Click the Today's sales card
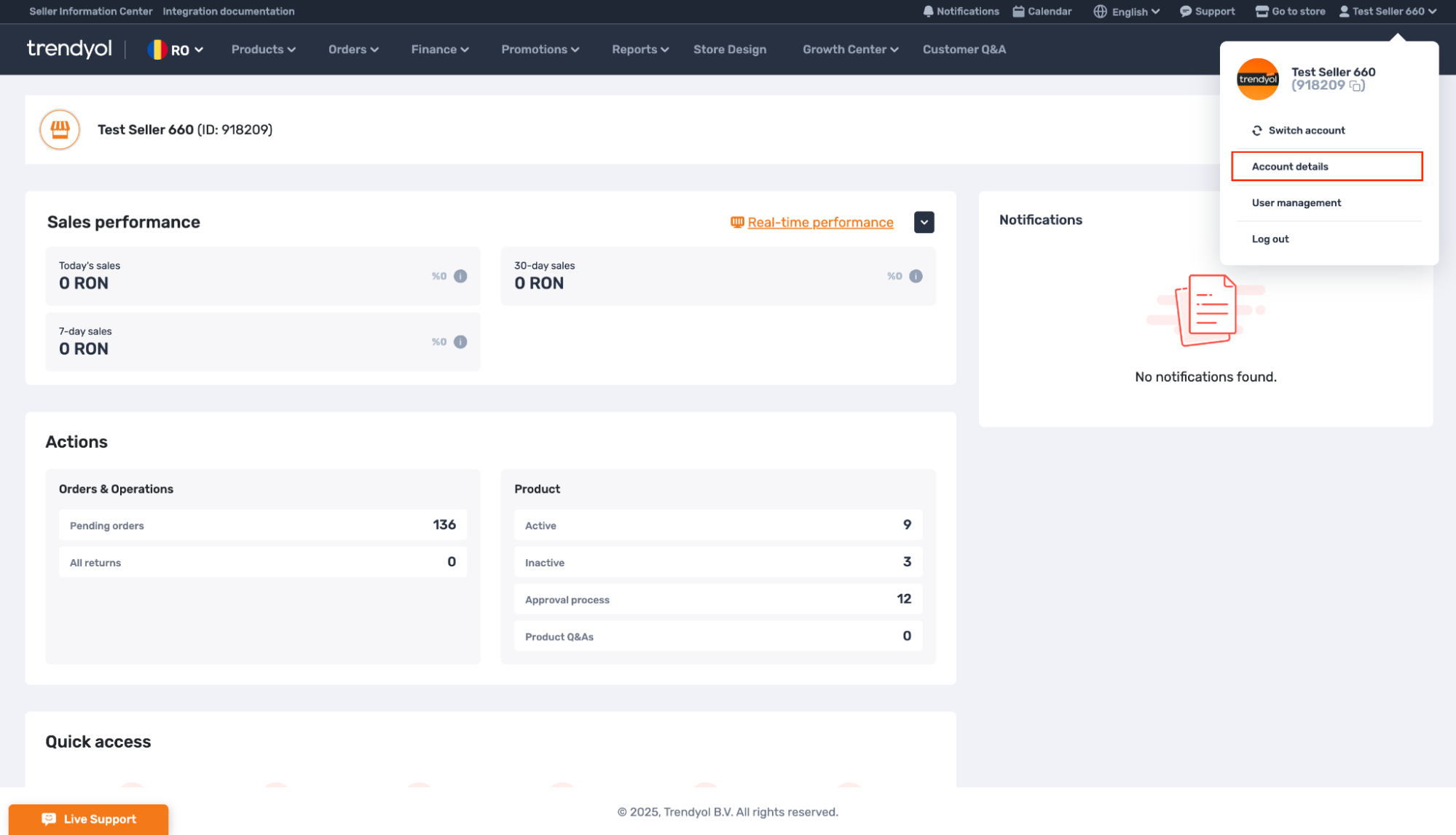 tap(262, 276)
